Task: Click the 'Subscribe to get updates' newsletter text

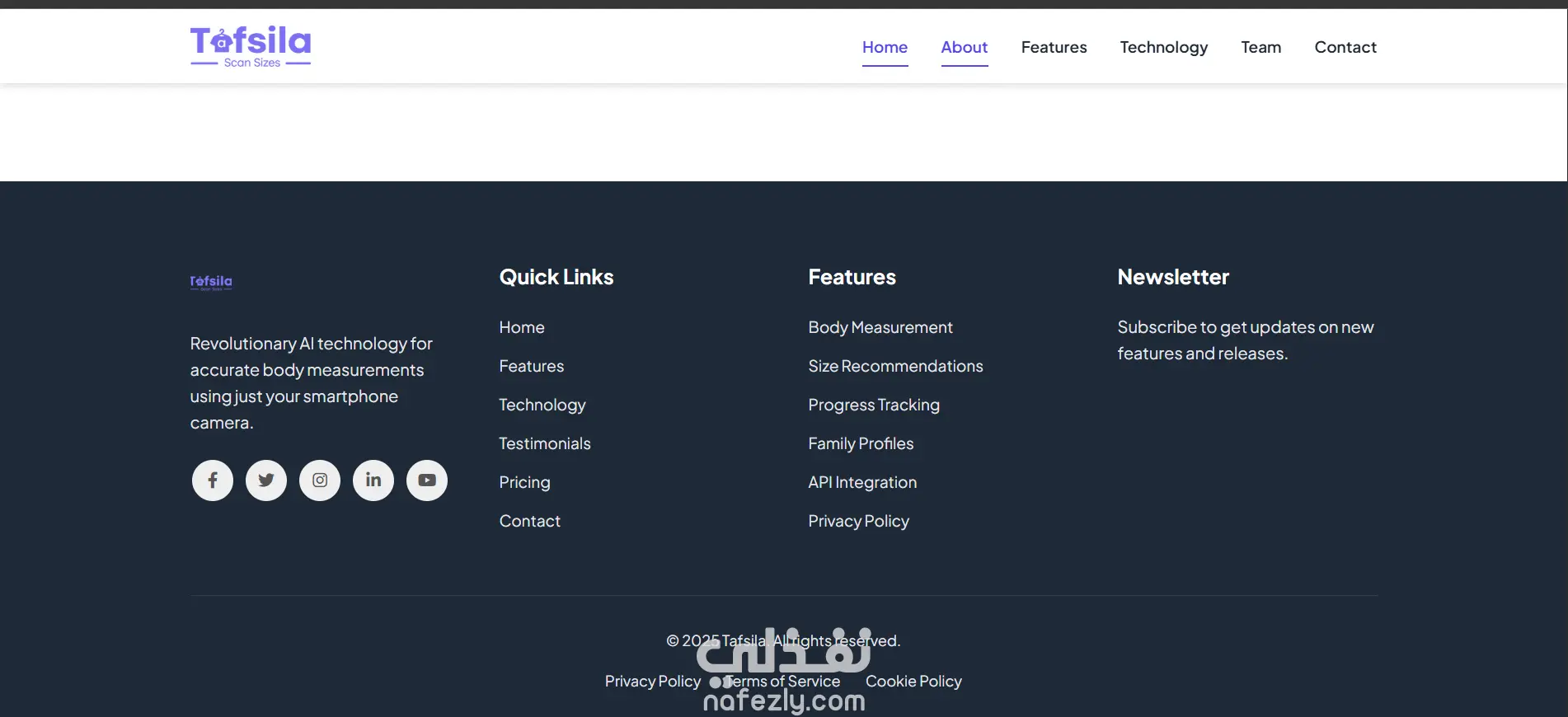Action: (1246, 340)
